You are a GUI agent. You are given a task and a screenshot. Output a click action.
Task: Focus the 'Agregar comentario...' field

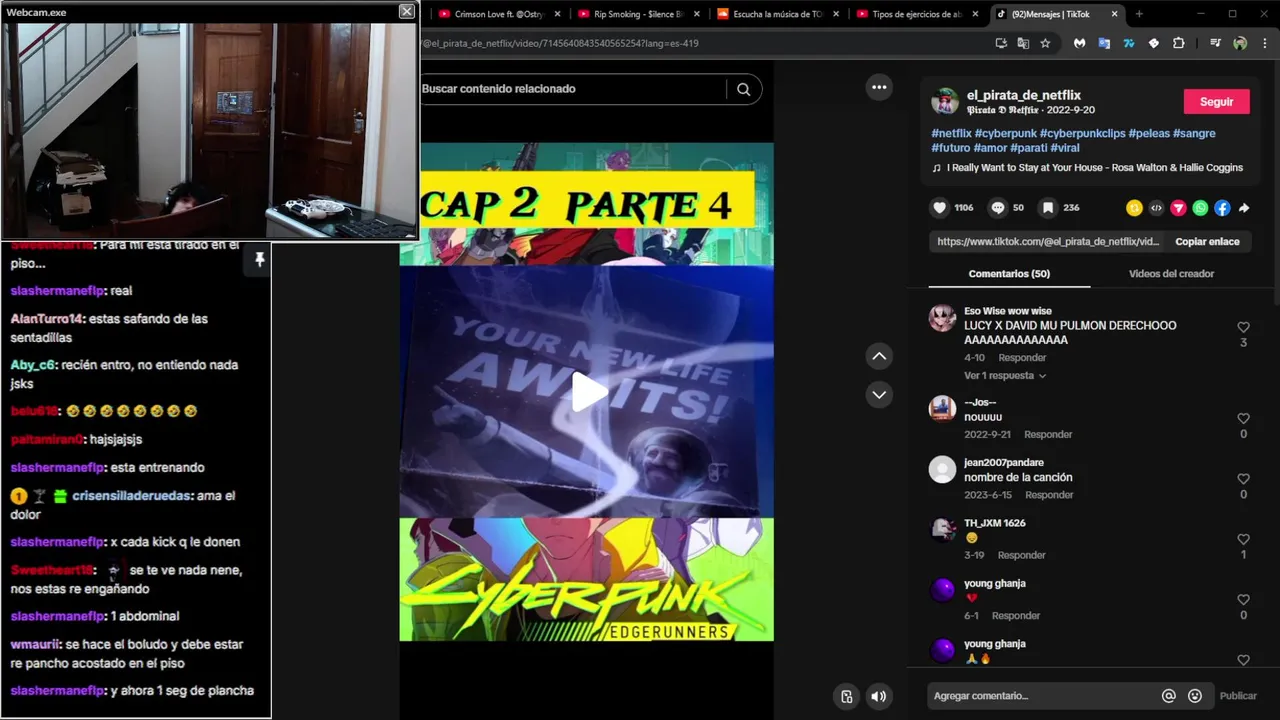[1040, 696]
